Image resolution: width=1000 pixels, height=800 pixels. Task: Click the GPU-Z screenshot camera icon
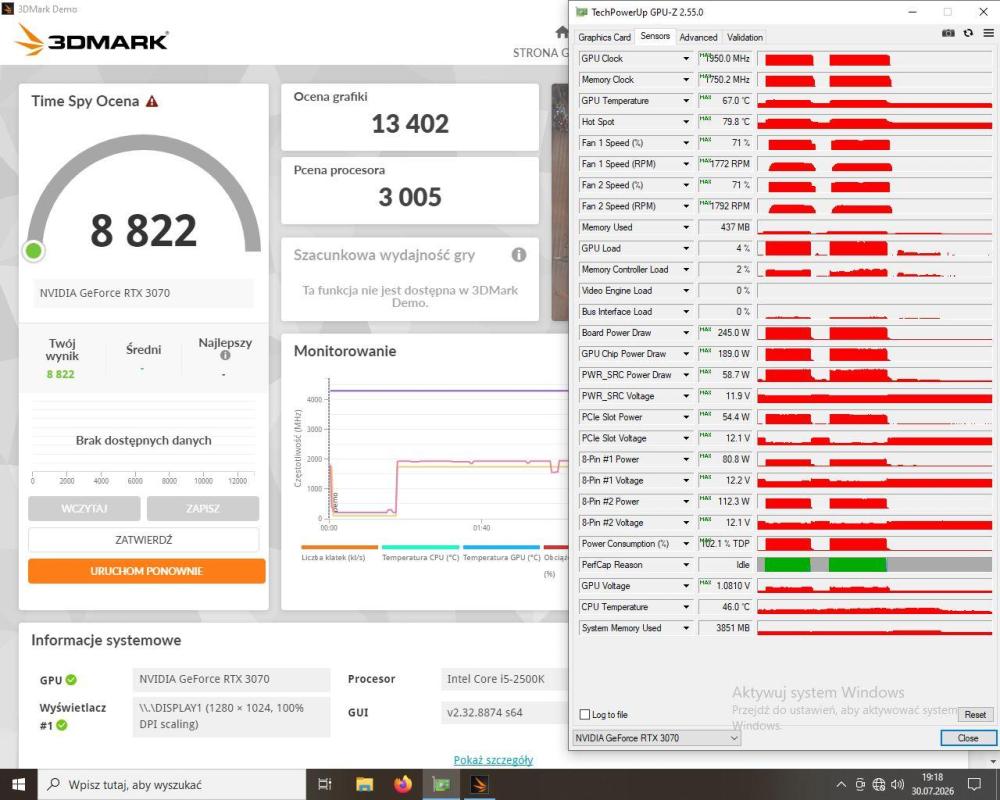tap(948, 33)
